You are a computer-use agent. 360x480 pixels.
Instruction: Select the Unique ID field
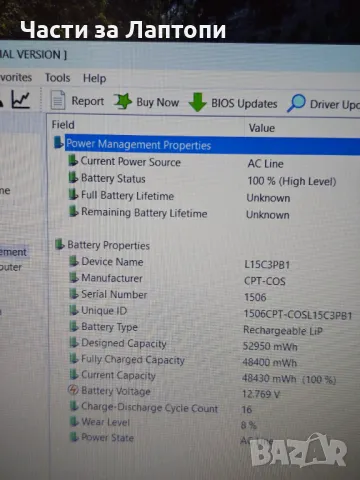pyautogui.click(x=104, y=311)
